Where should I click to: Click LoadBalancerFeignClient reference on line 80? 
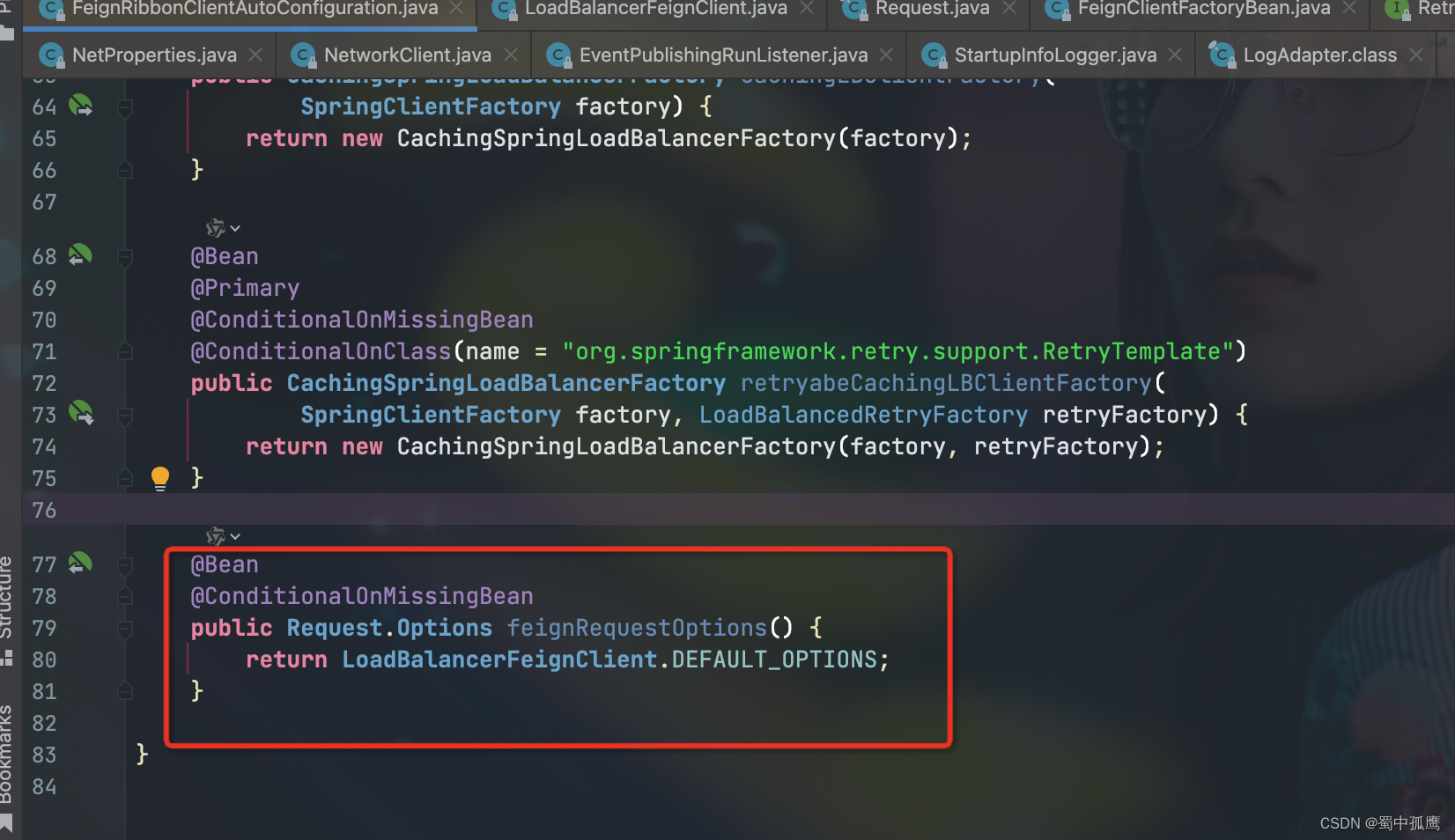(499, 659)
